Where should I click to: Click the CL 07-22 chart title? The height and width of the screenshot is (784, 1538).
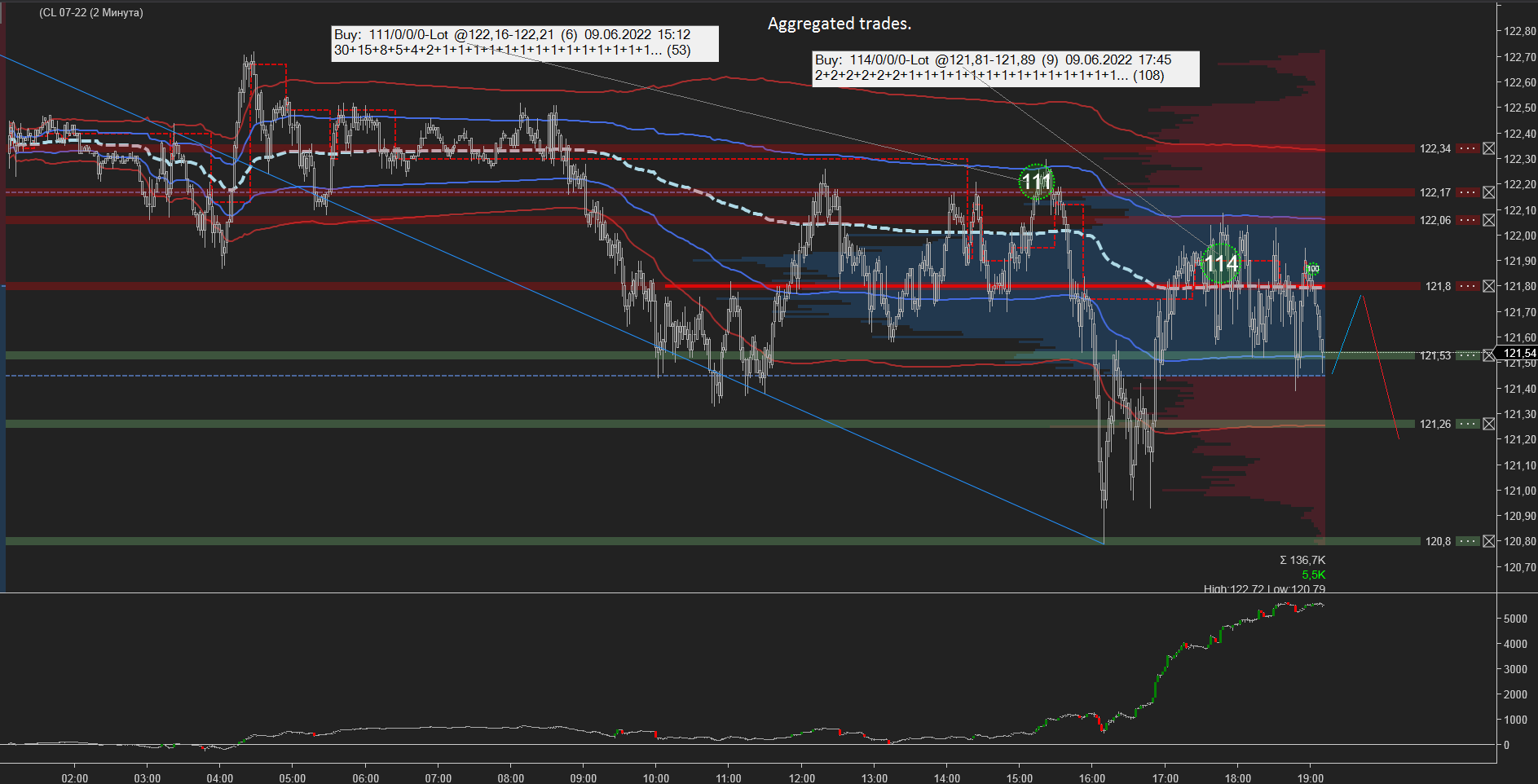tap(91, 12)
